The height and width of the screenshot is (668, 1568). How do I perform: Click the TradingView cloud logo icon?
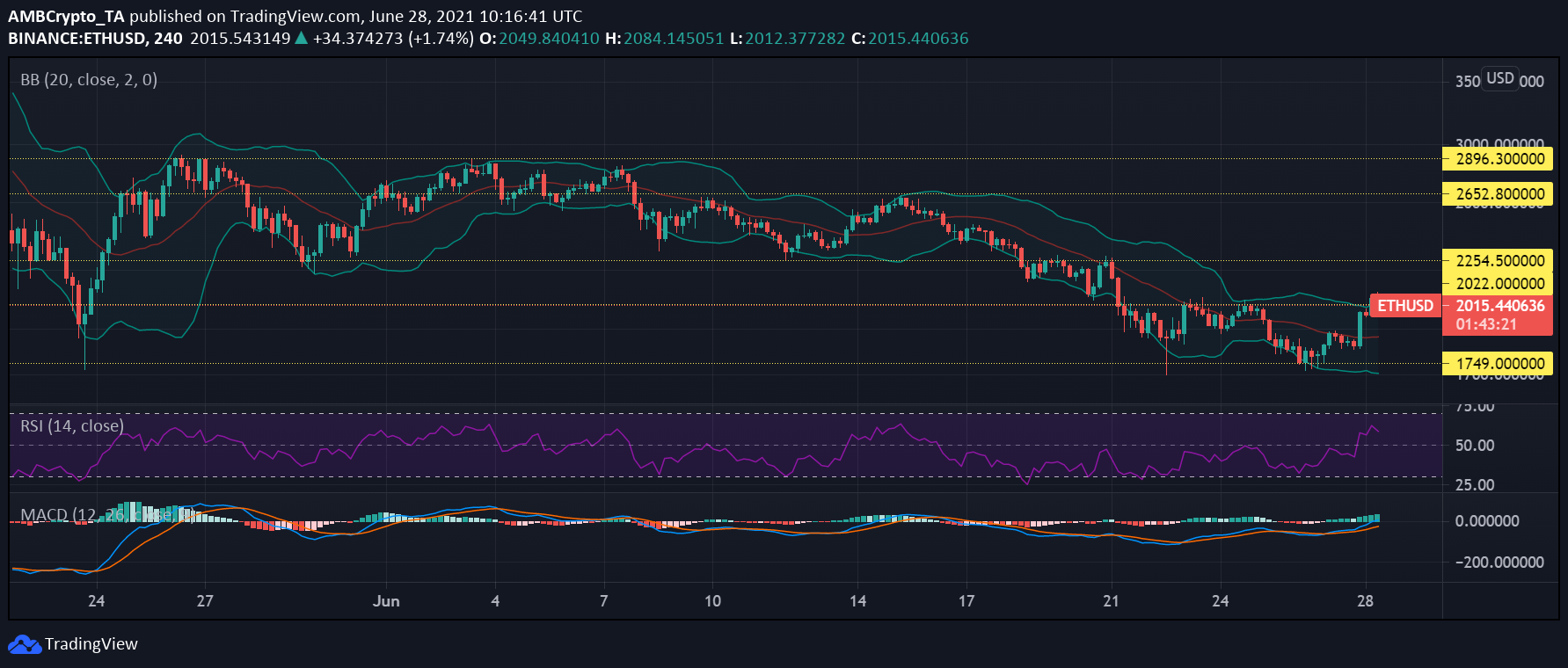25,645
